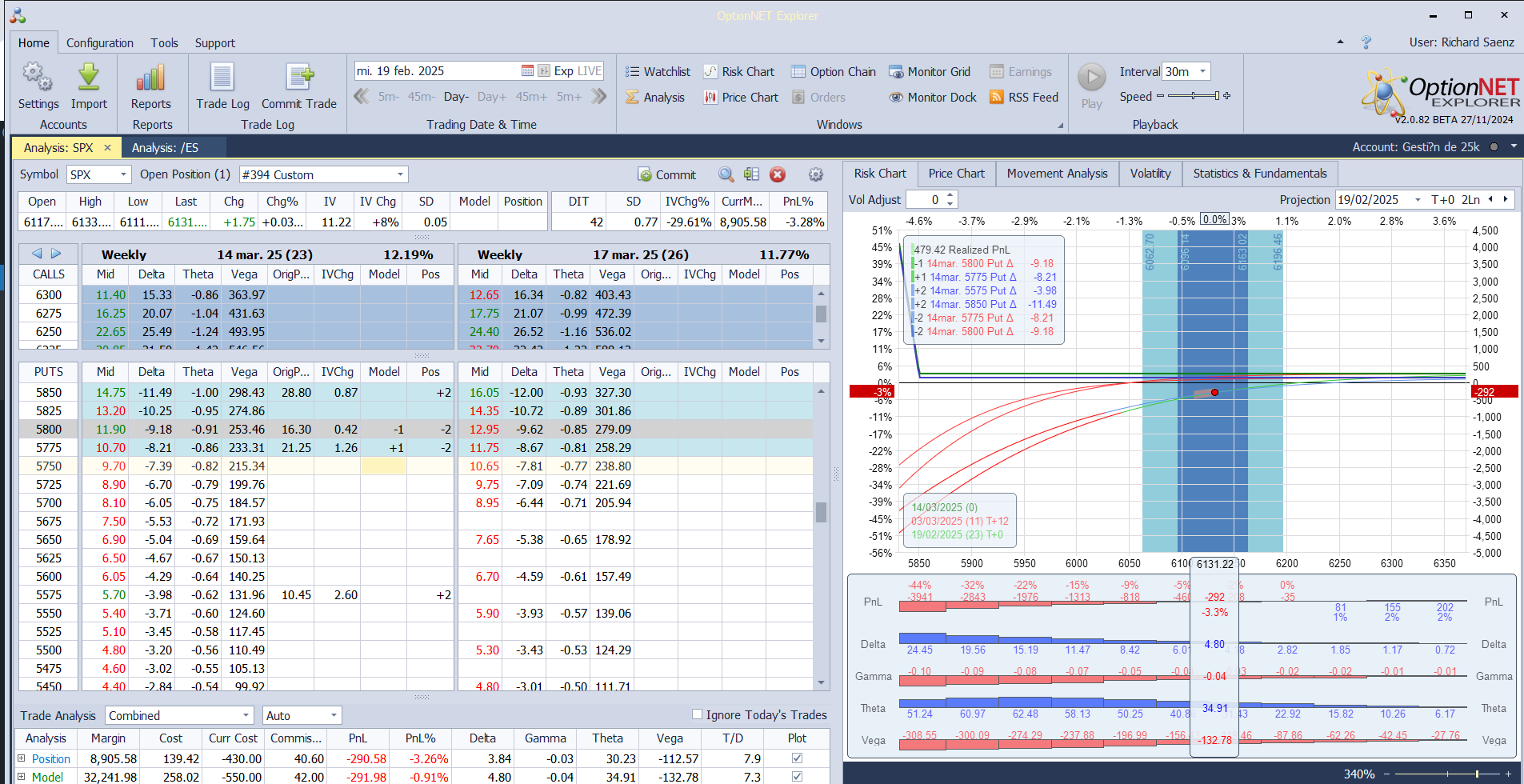
Task: Toggle Ignore Today's Trades checkbox
Action: 697,714
